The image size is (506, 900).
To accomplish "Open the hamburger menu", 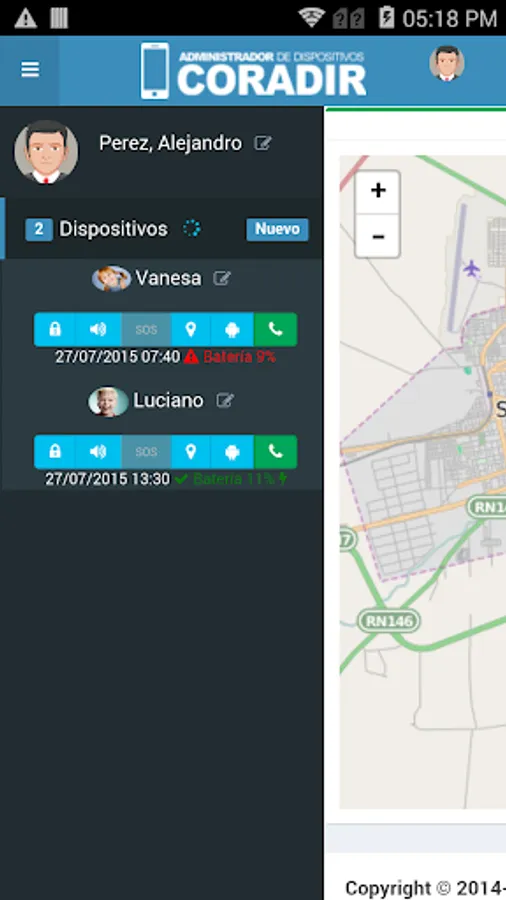I will 30,69.
